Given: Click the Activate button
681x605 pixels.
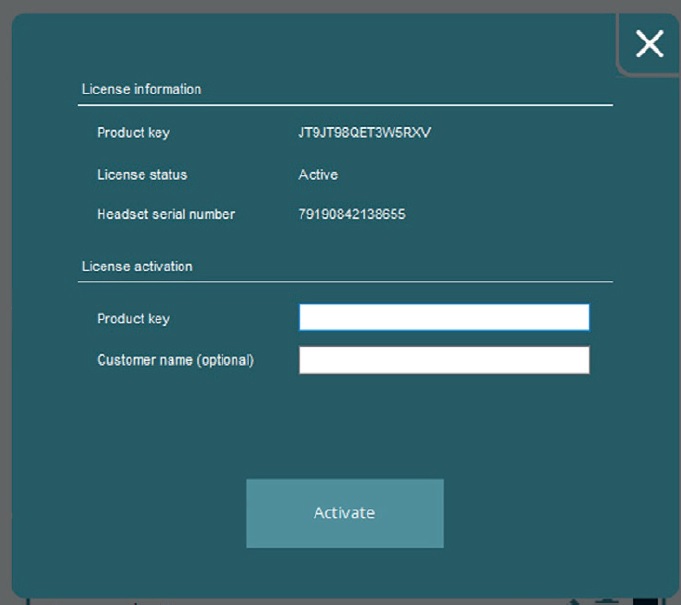Looking at the screenshot, I should click(344, 513).
